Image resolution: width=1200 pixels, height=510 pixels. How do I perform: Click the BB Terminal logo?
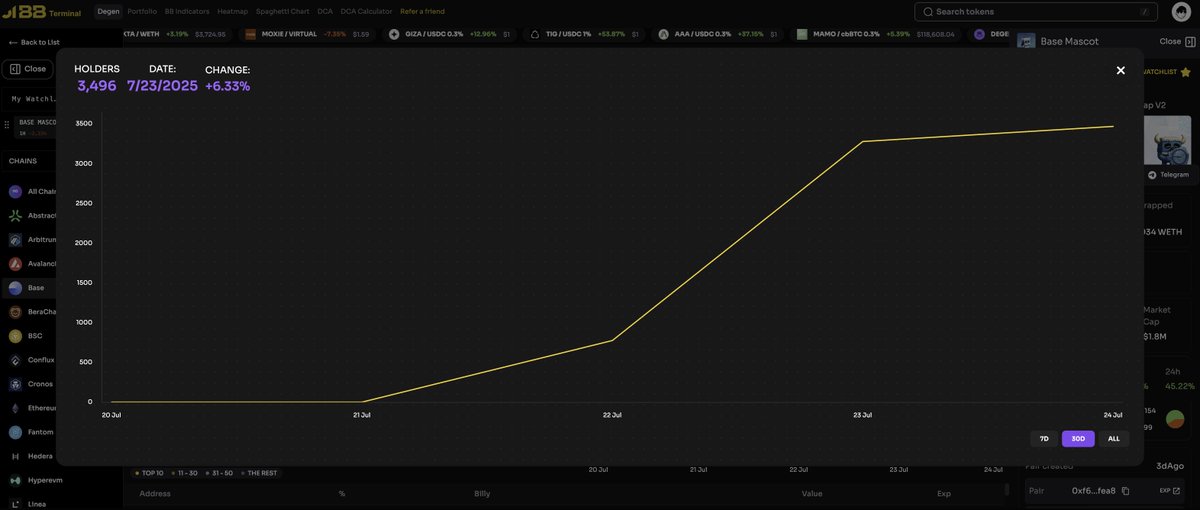[42, 11]
